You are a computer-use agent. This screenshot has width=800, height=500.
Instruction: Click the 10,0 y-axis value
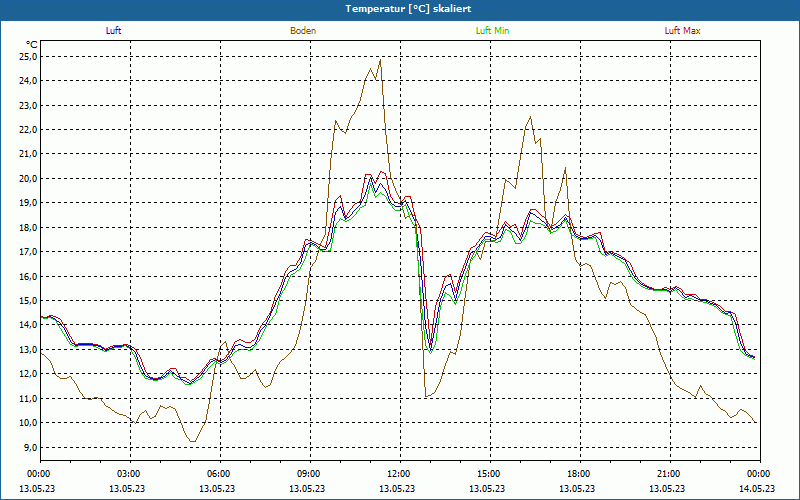pyautogui.click(x=28, y=422)
